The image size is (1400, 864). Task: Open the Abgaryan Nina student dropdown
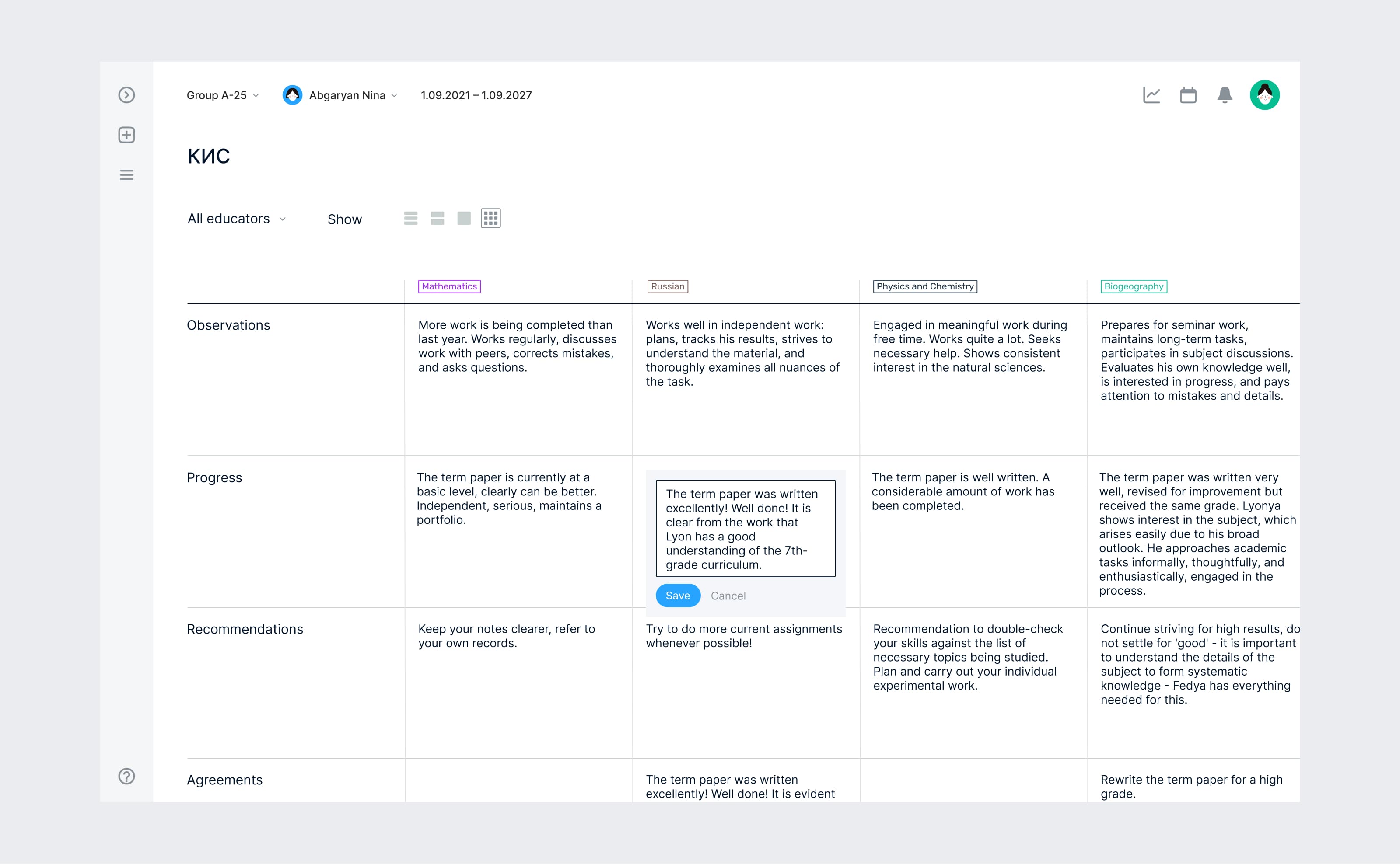[351, 95]
